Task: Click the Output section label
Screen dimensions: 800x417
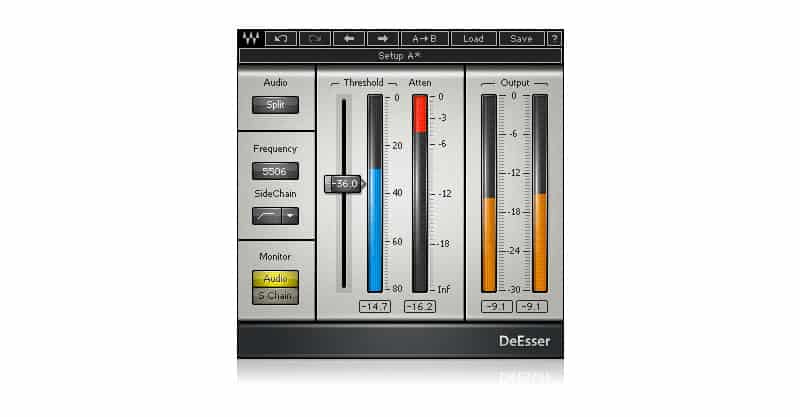Action: click(515, 83)
